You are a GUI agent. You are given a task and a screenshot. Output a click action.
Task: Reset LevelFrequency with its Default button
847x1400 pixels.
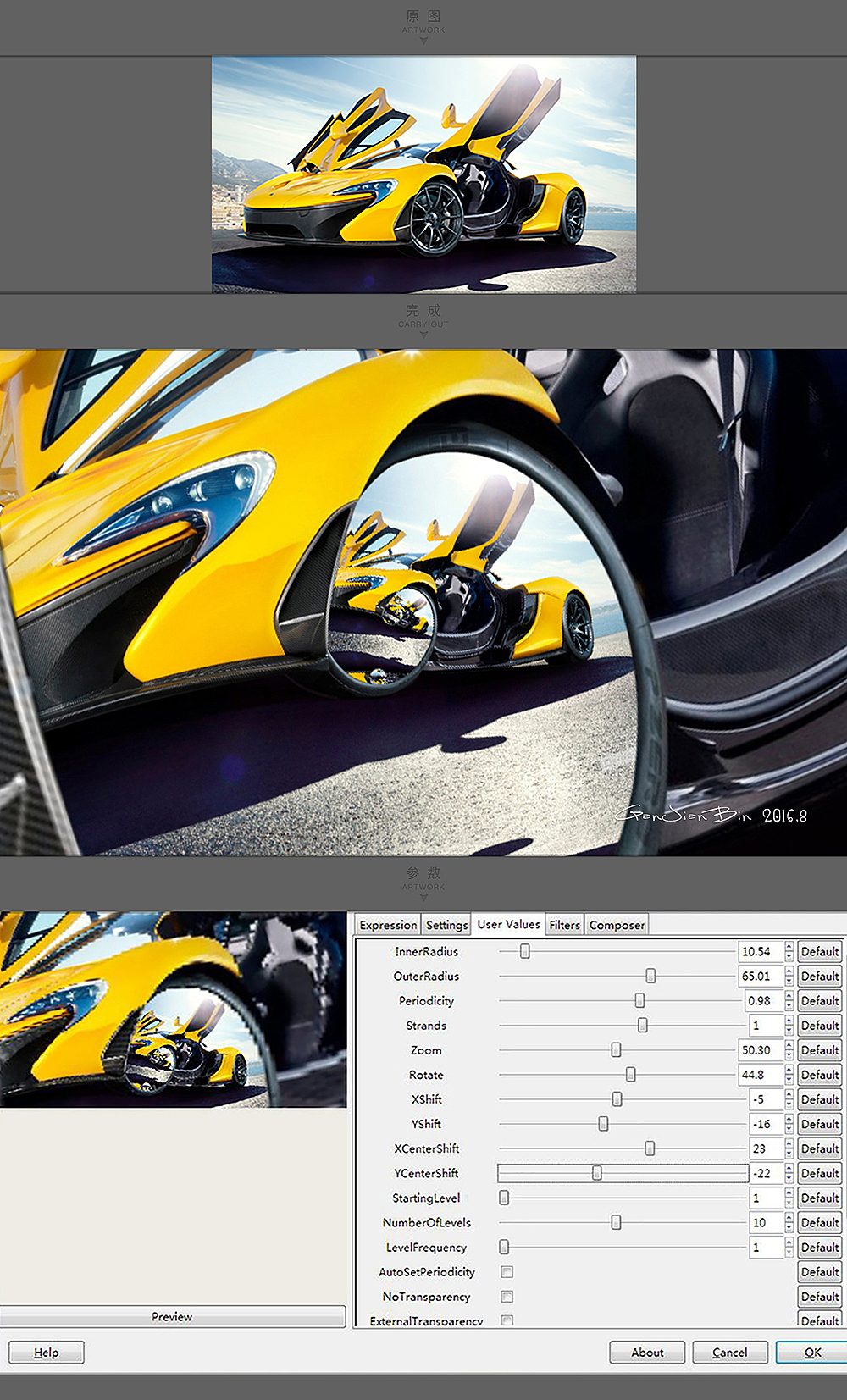point(820,1247)
